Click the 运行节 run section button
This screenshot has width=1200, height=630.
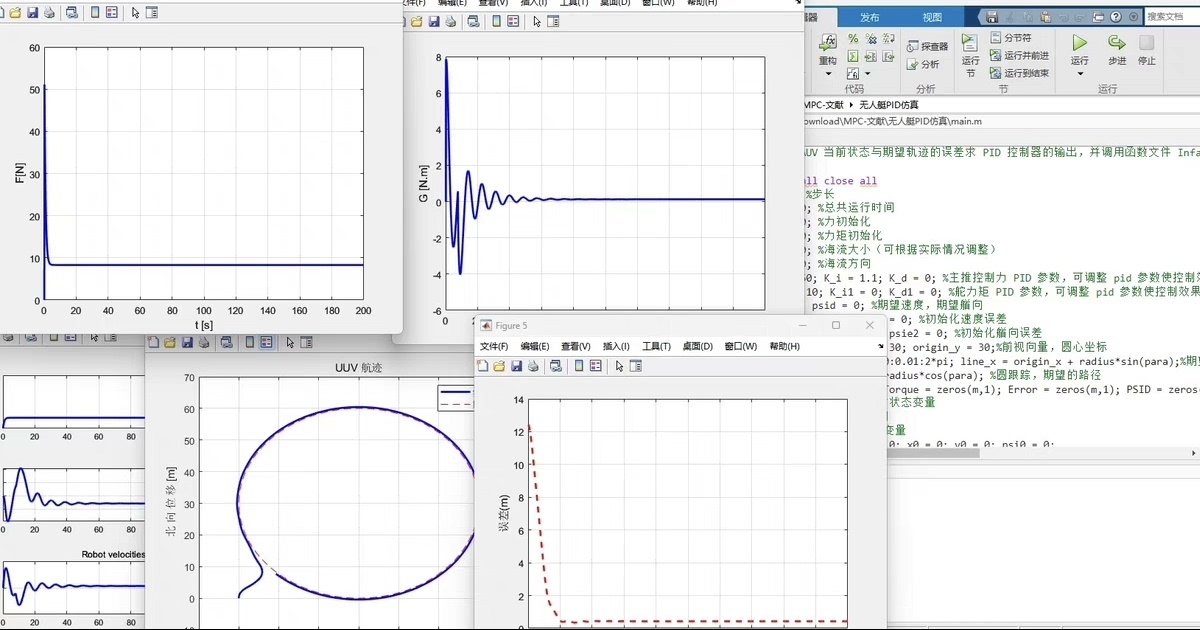click(971, 55)
